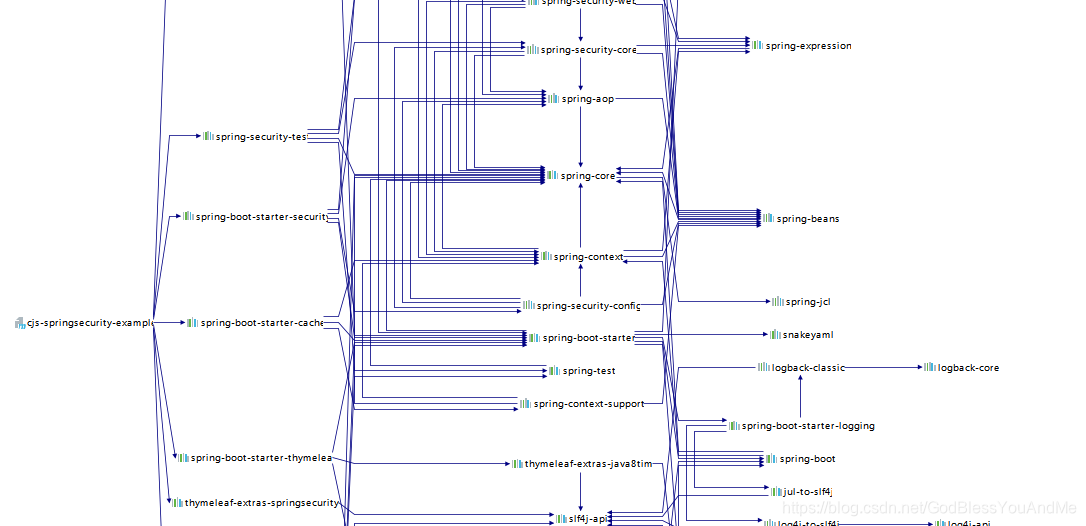The height and width of the screenshot is (526, 1086).
Task: Select the snakeyaml node label
Action: coord(808,335)
